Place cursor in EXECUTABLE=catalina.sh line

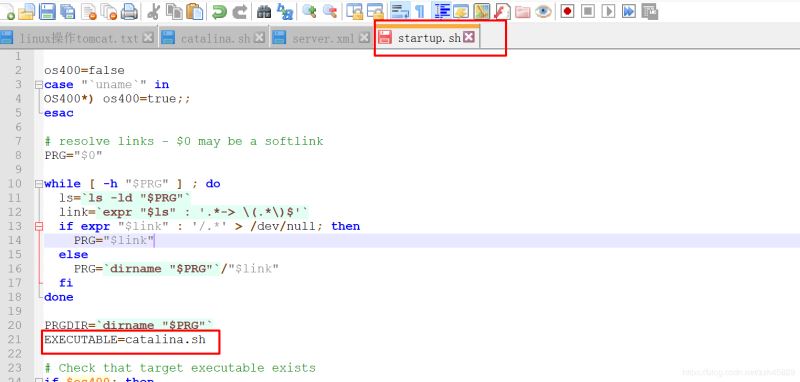[125, 339]
